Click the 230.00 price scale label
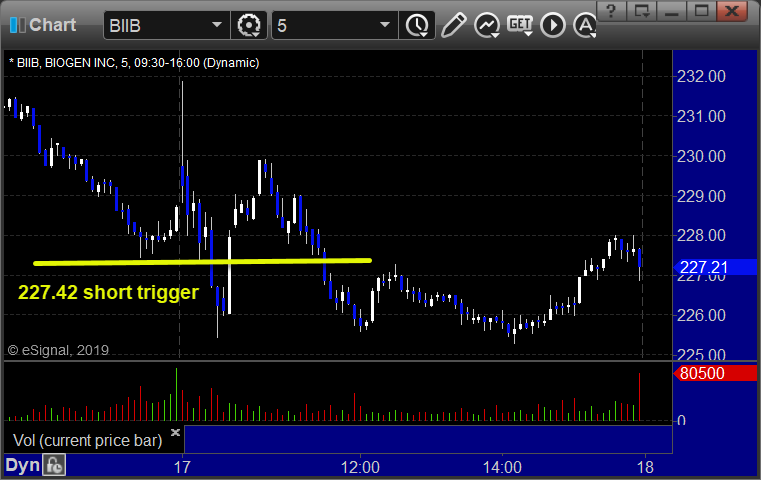761x480 pixels. pos(701,156)
